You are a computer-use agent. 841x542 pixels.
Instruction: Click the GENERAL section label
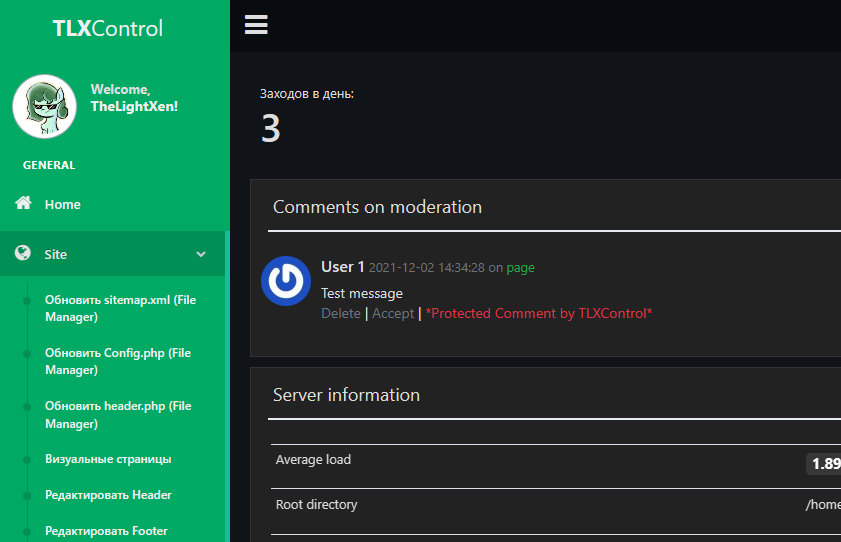pos(49,165)
